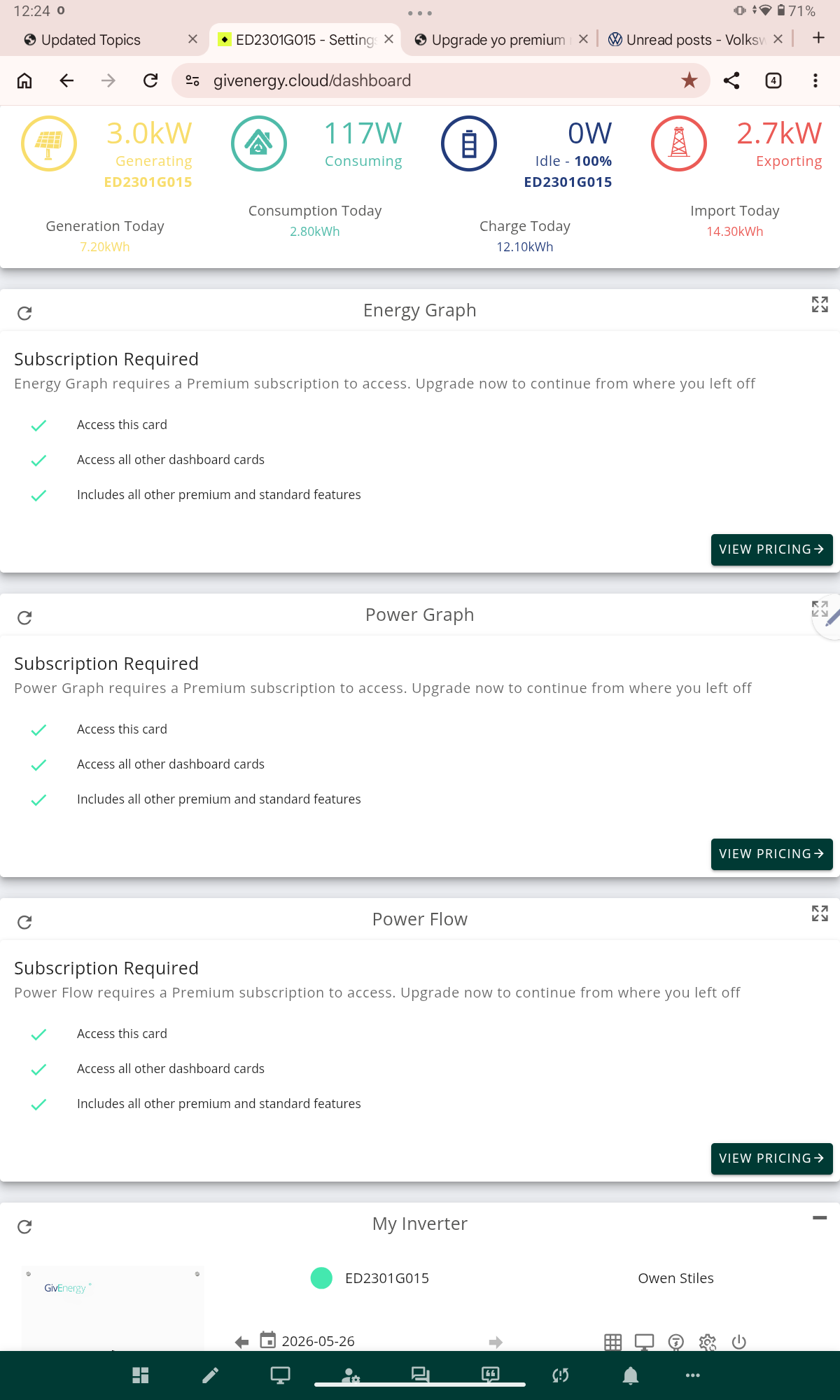Open inverter settings gear icon

(708, 1342)
